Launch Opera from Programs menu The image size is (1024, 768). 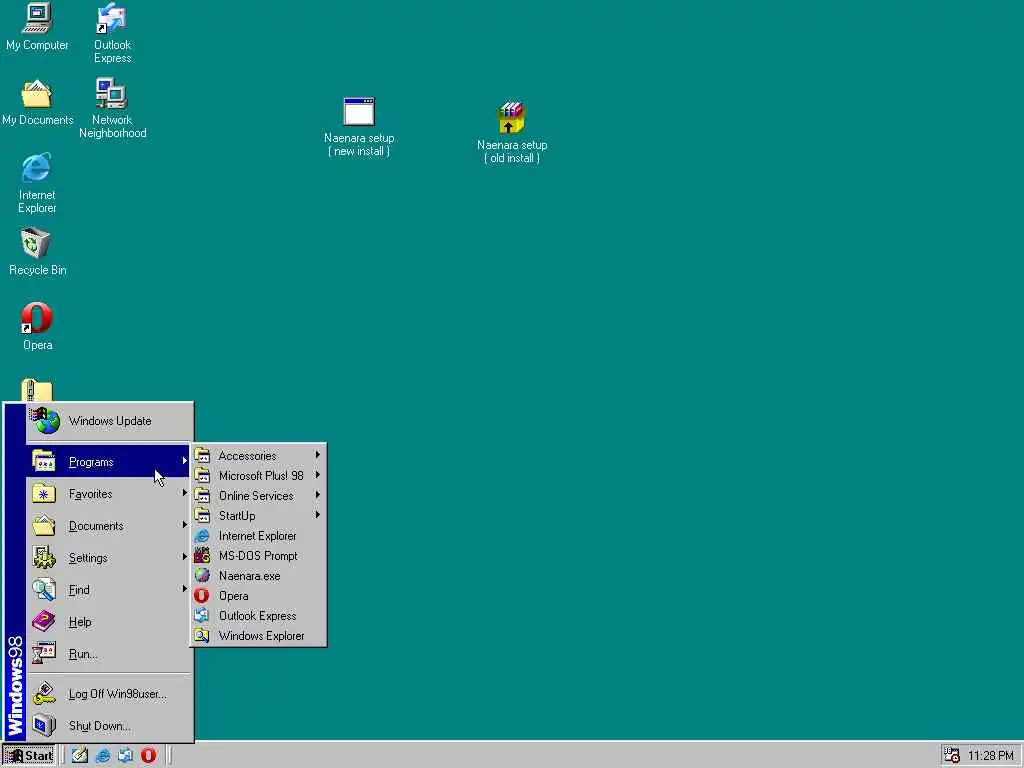pyautogui.click(x=258, y=596)
